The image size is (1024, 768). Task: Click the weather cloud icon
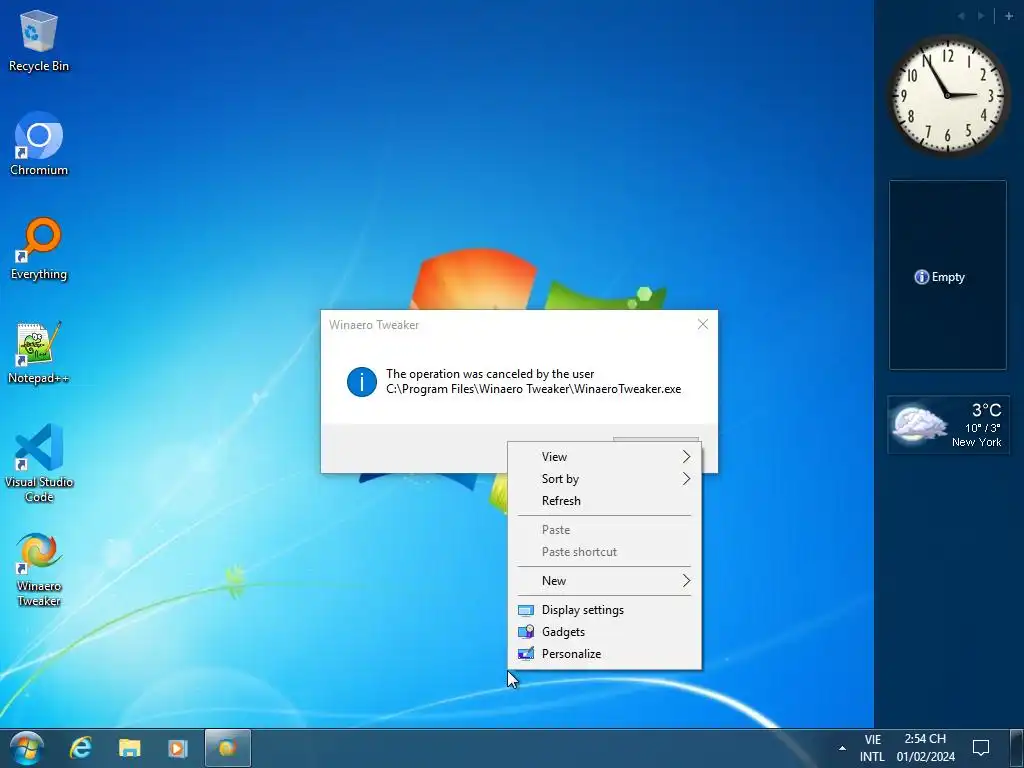click(920, 424)
